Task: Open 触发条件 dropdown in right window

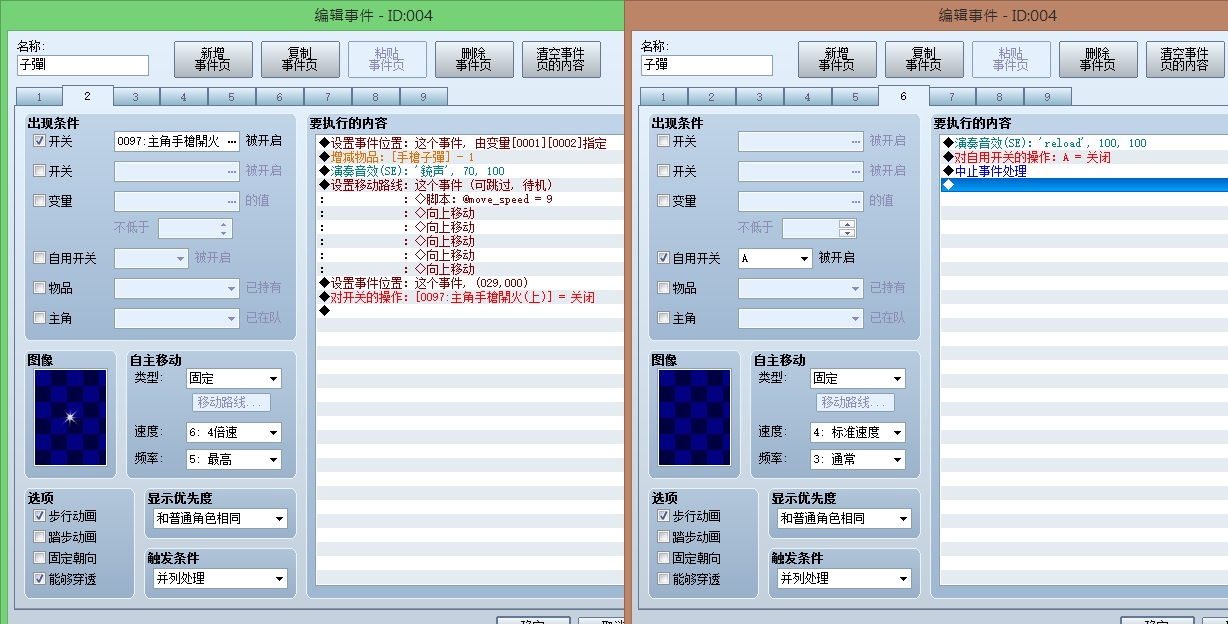Action: pyautogui.click(x=844, y=579)
